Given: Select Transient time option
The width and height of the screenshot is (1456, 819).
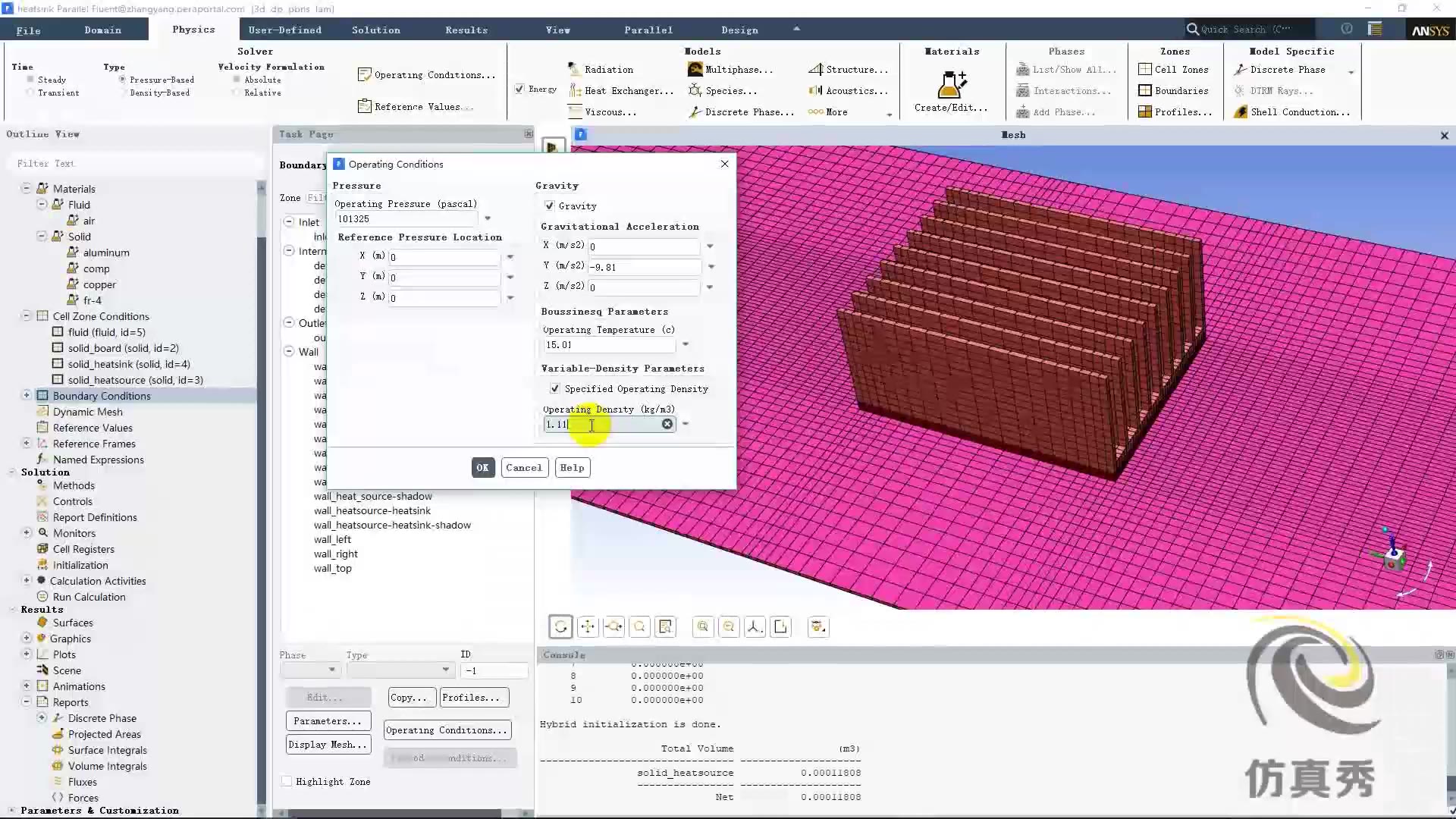Looking at the screenshot, I should click(30, 93).
